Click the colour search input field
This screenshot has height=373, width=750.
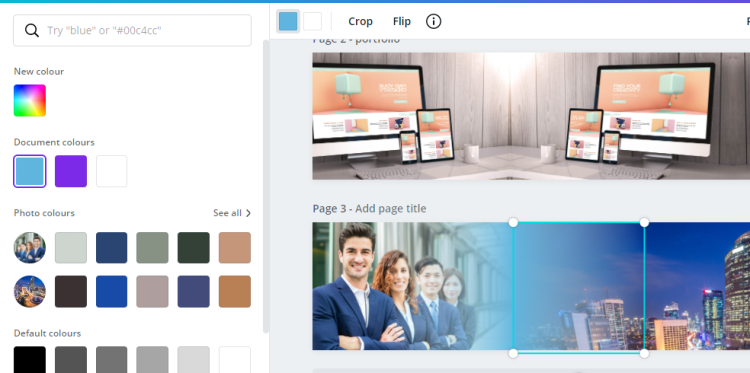pyautogui.click(x=132, y=31)
